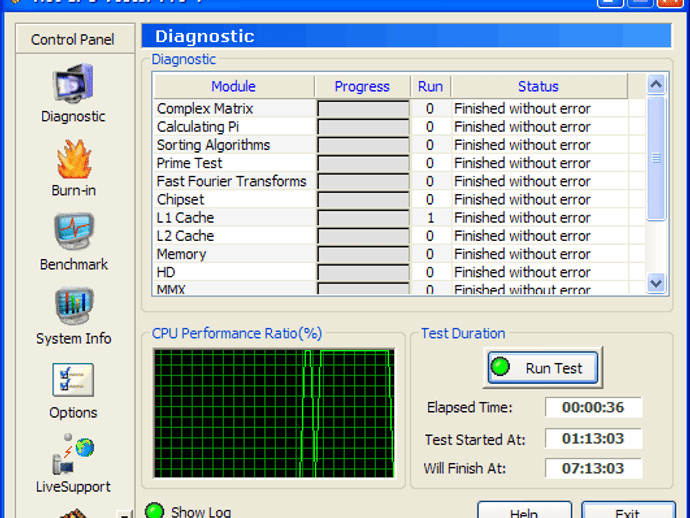Screen dimensions: 690x518
Task: Select the L2 Cache module row
Action: click(399, 236)
